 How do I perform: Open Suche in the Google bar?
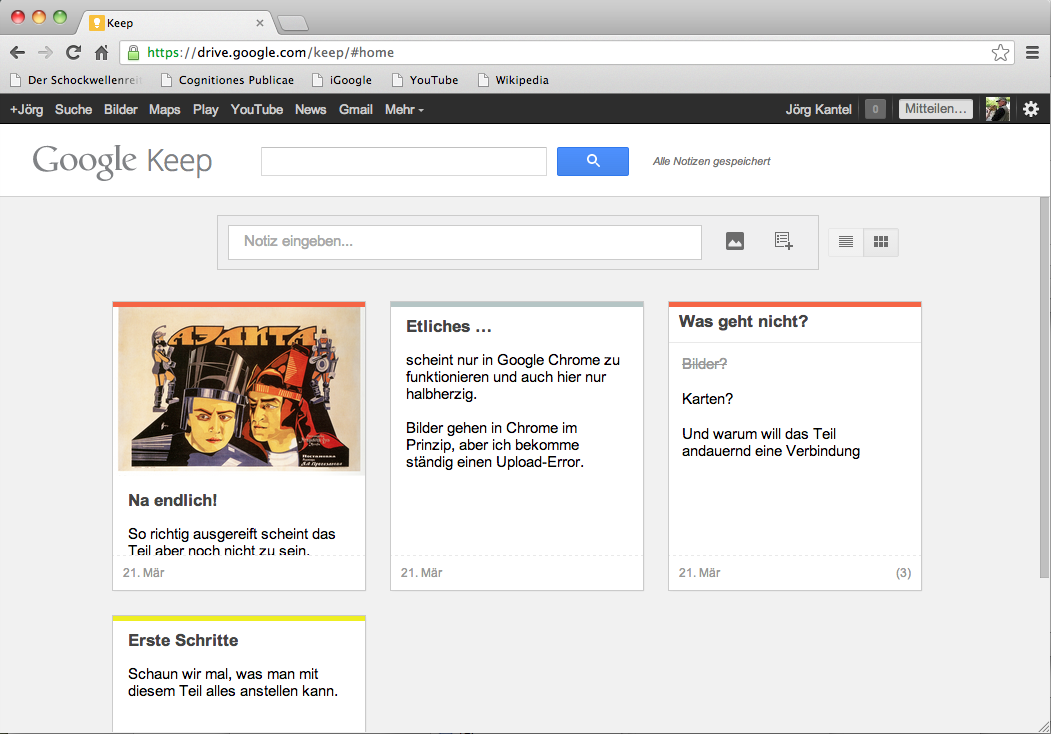point(73,109)
